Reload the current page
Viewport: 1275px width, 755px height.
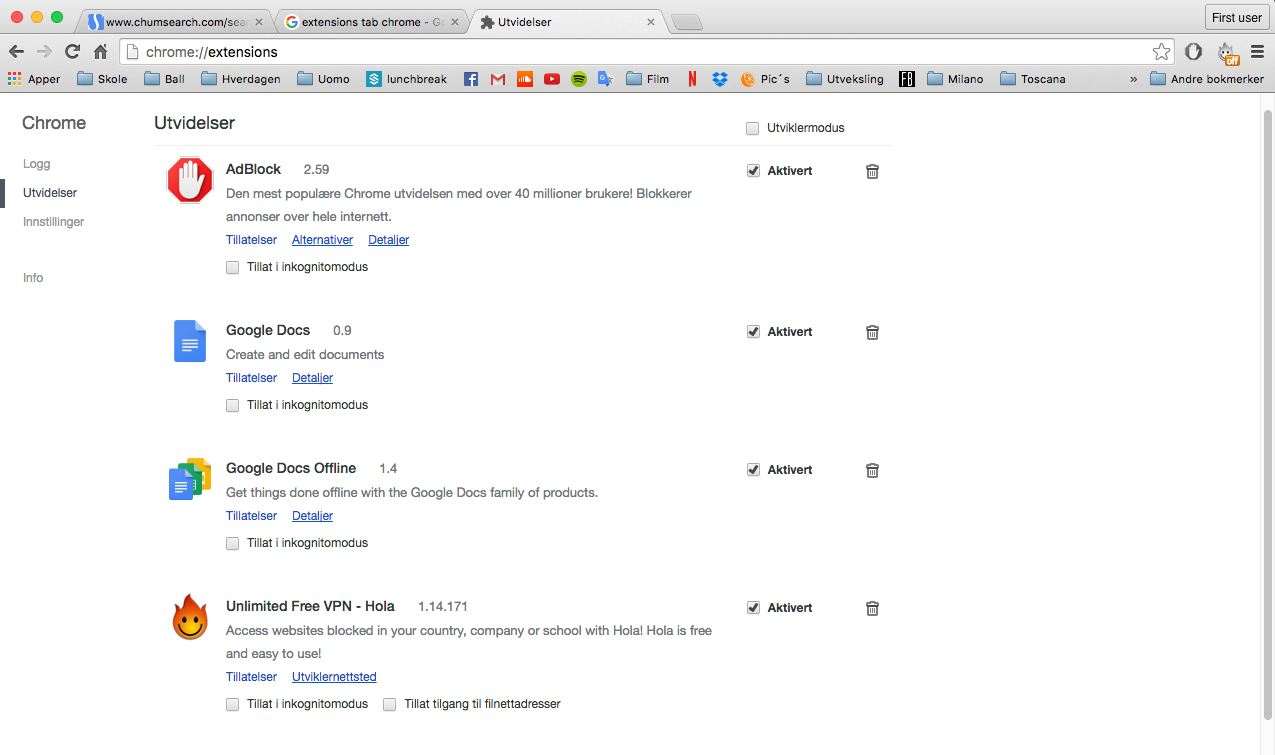72,51
